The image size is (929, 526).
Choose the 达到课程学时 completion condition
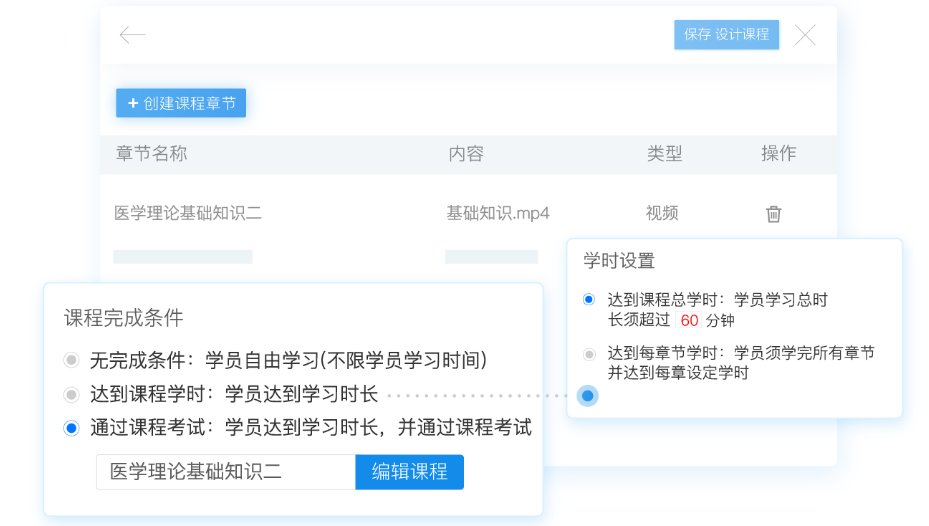71,394
